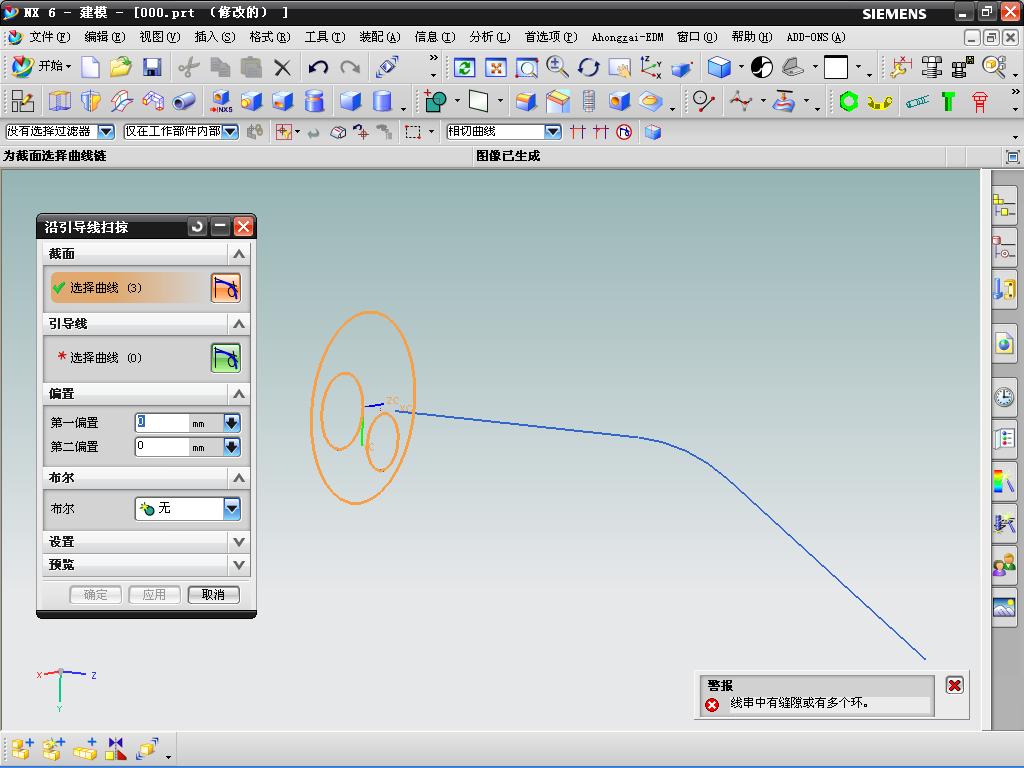Redo the last action

351,67
